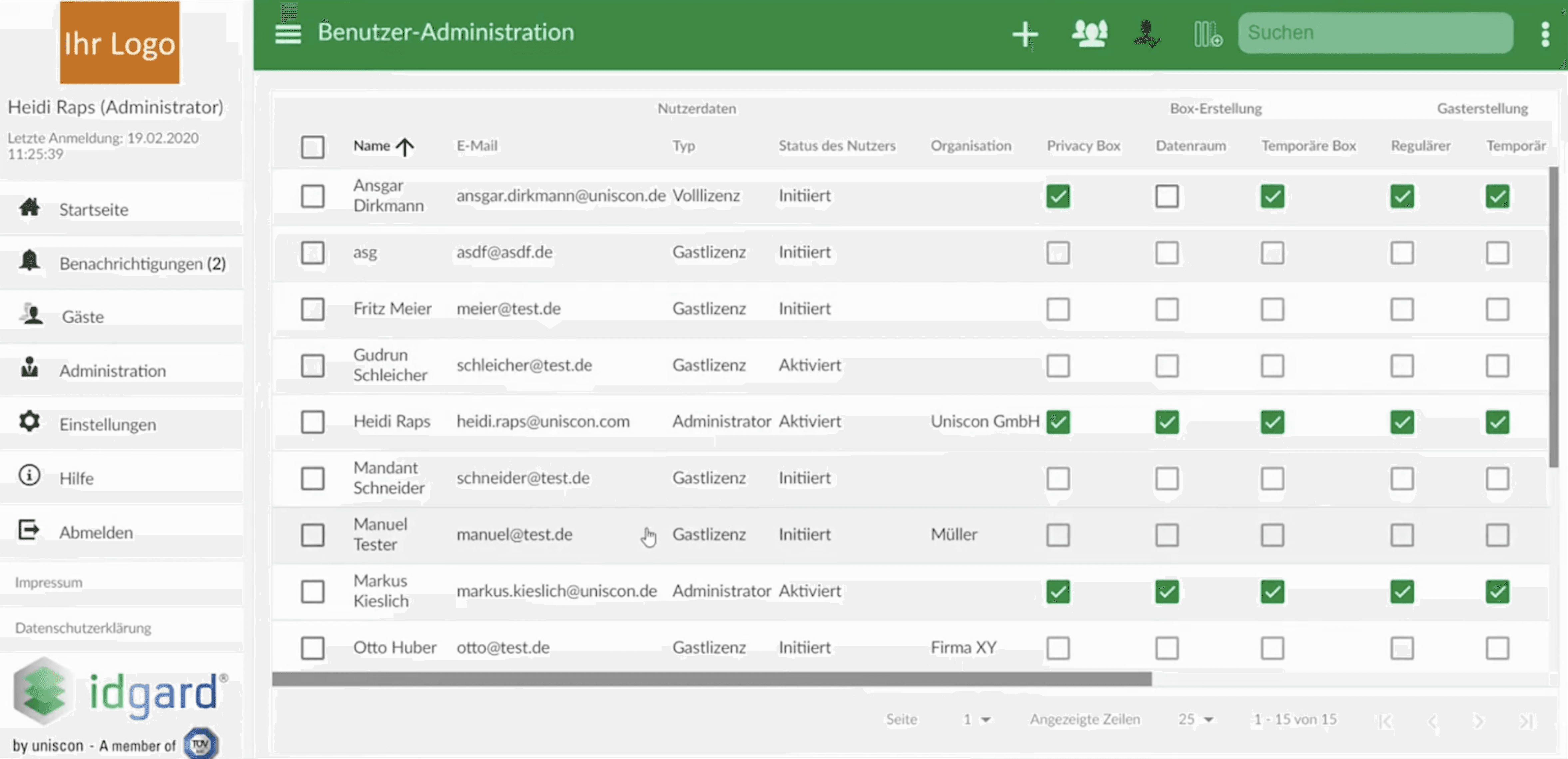The image size is (1568, 759).
Task: Open the Seite page number dropdown
Action: (977, 719)
